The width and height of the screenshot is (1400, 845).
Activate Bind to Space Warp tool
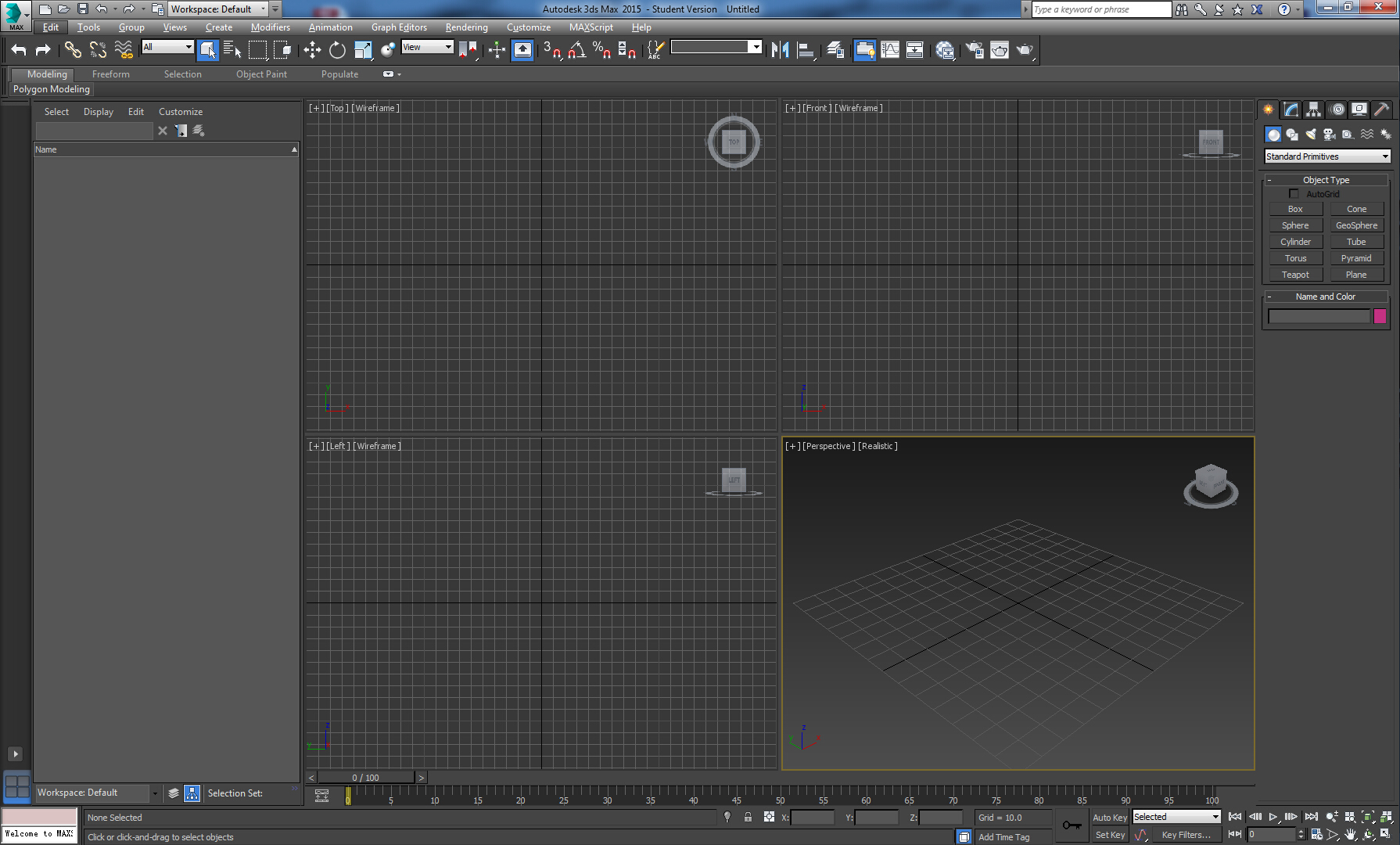(124, 50)
